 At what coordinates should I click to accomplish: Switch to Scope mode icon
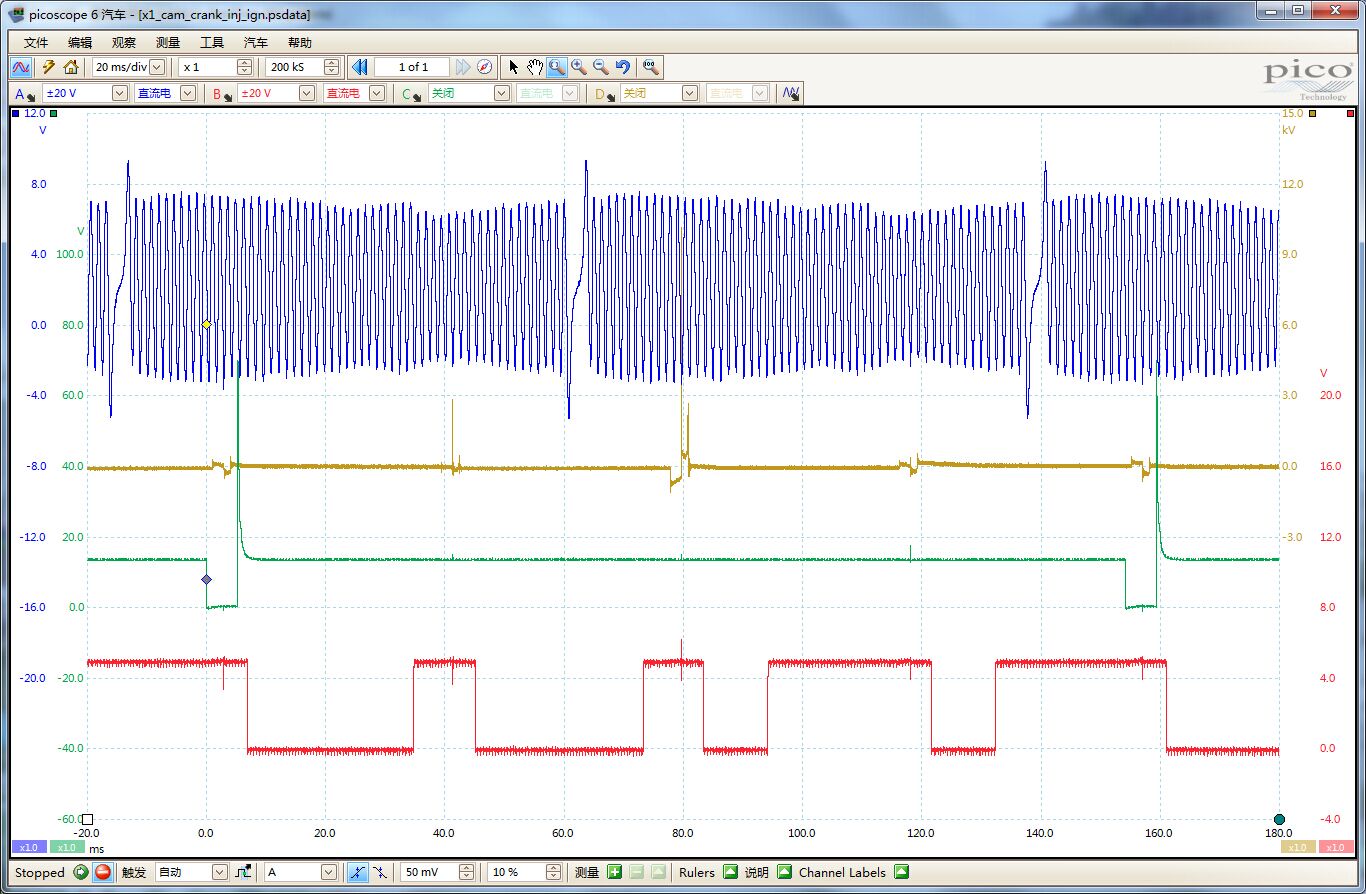(x=21, y=67)
